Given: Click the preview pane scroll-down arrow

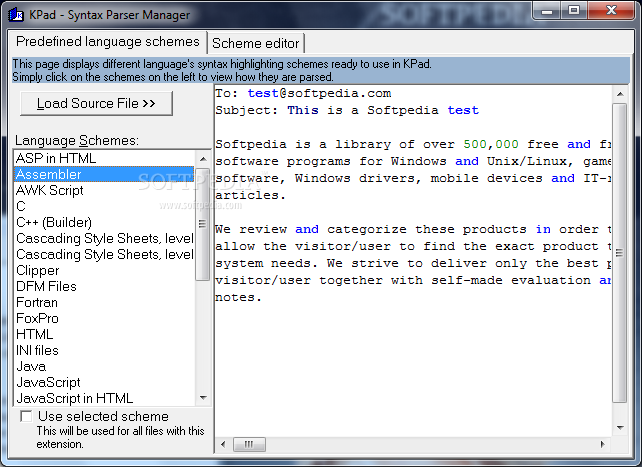Looking at the screenshot, I should [620, 428].
